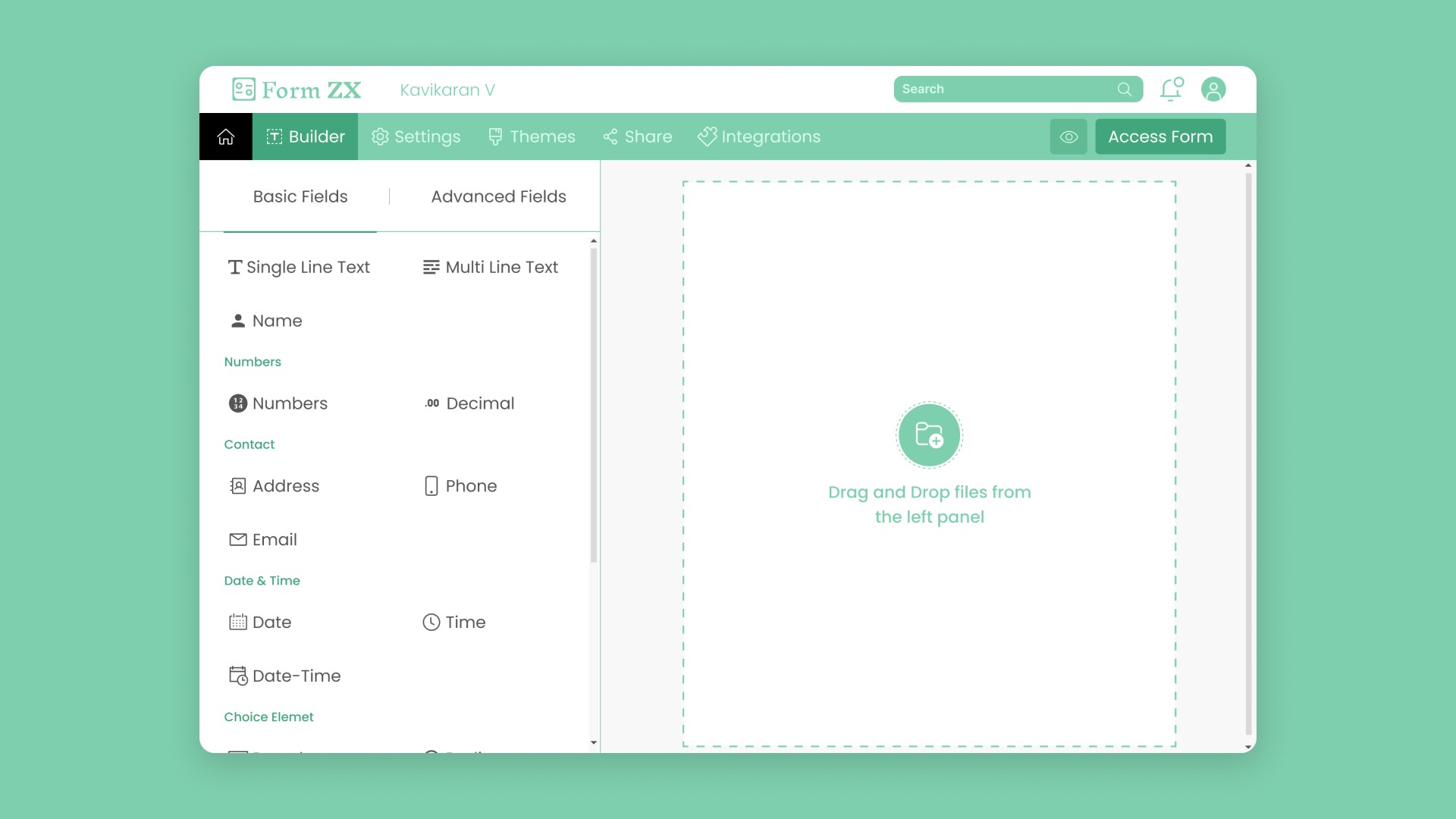Toggle form preview with eye icon
Image resolution: width=1456 pixels, height=819 pixels.
pyautogui.click(x=1068, y=136)
